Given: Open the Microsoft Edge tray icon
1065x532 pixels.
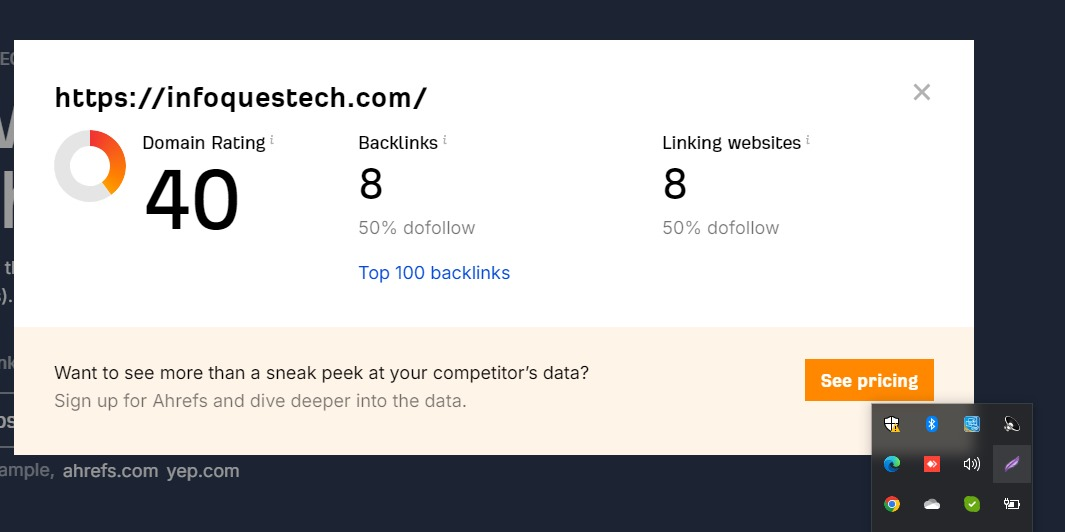Looking at the screenshot, I should [x=892, y=464].
